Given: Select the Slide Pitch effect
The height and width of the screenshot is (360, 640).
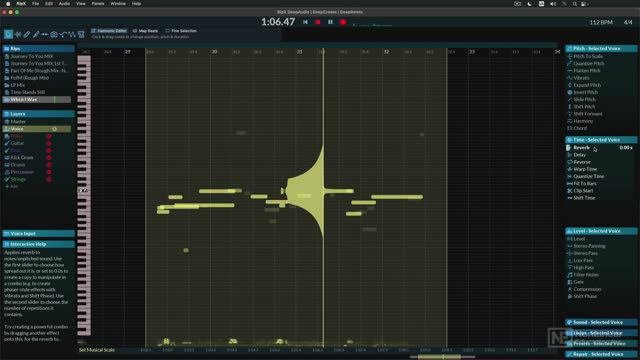Looking at the screenshot, I should coord(584,100).
